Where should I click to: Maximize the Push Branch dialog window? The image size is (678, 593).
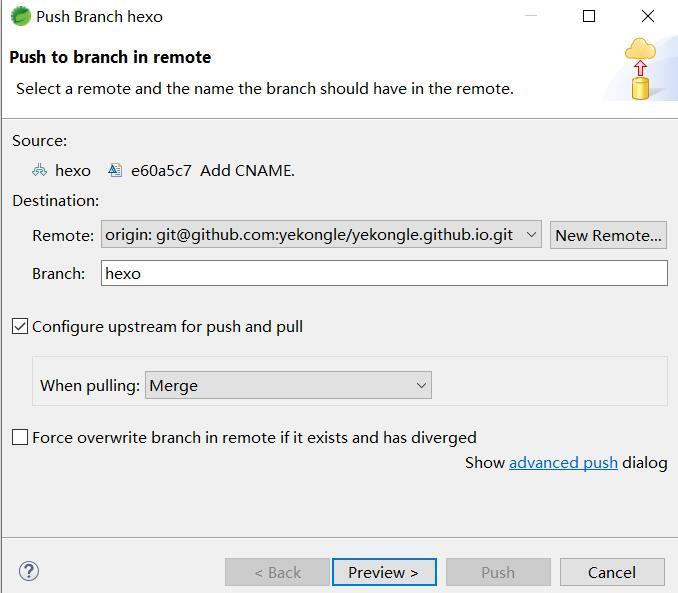(589, 16)
